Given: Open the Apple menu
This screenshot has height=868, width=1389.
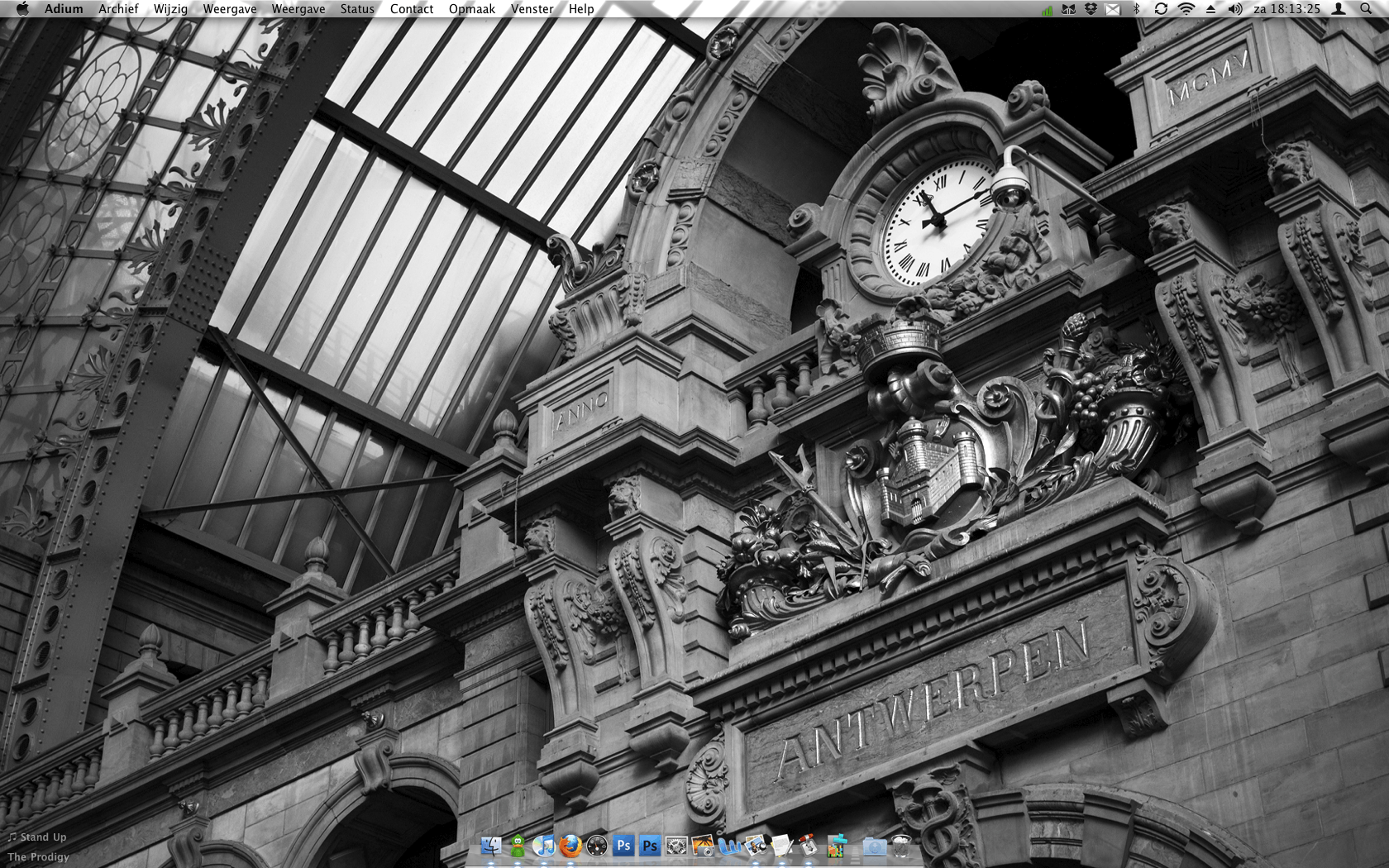Looking at the screenshot, I should coord(22,9).
